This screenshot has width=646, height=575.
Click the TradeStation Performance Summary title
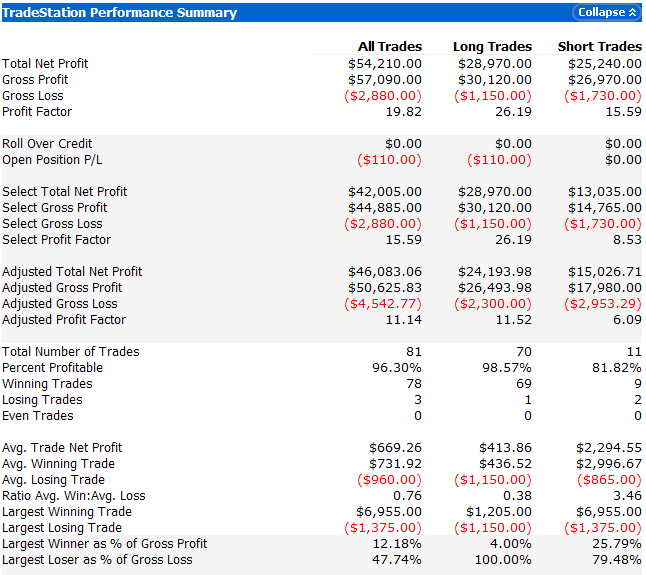click(x=120, y=13)
